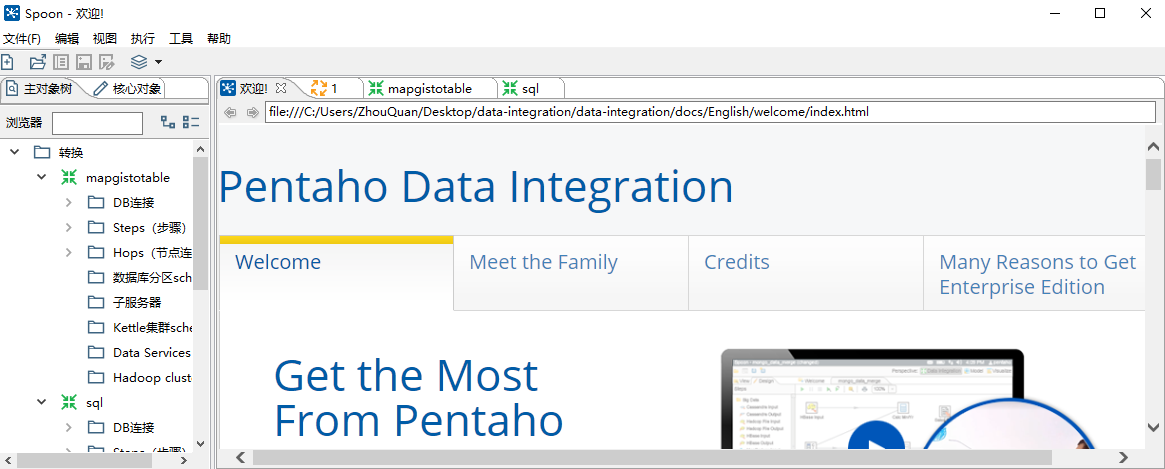Click the mapgistotable transformation icon in tree

(x=69, y=178)
